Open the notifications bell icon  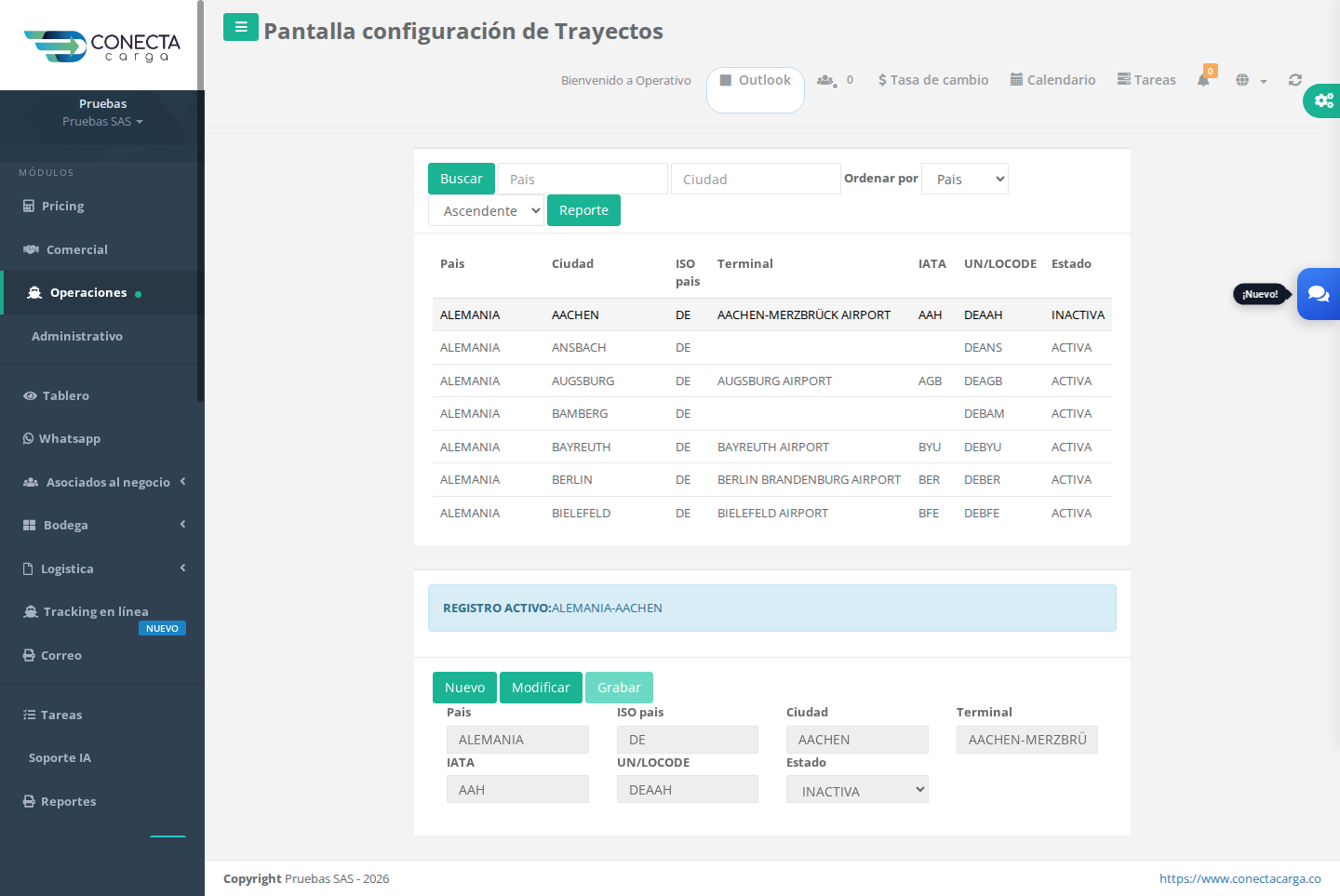[1204, 79]
